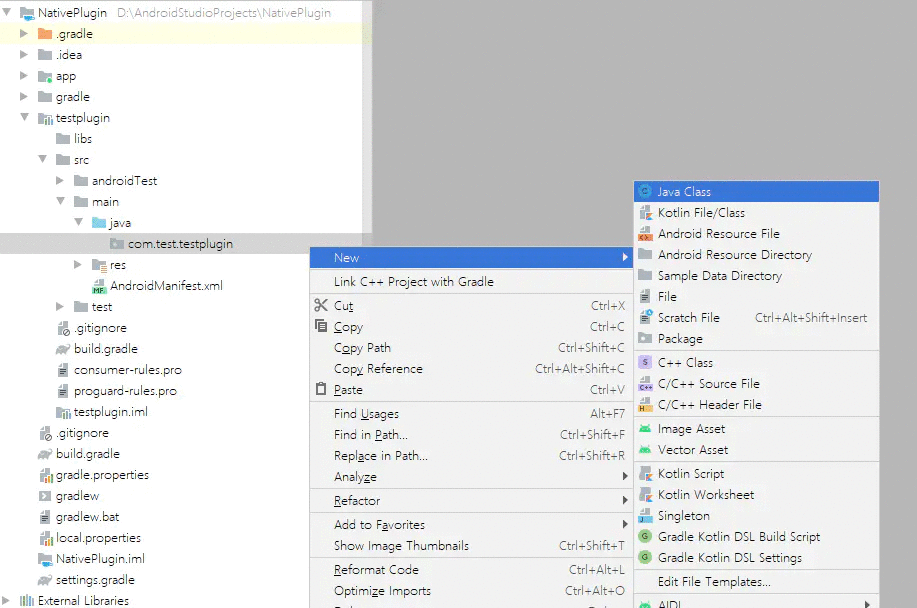Select Find Usages menu entry
917x608 pixels.
tap(366, 414)
